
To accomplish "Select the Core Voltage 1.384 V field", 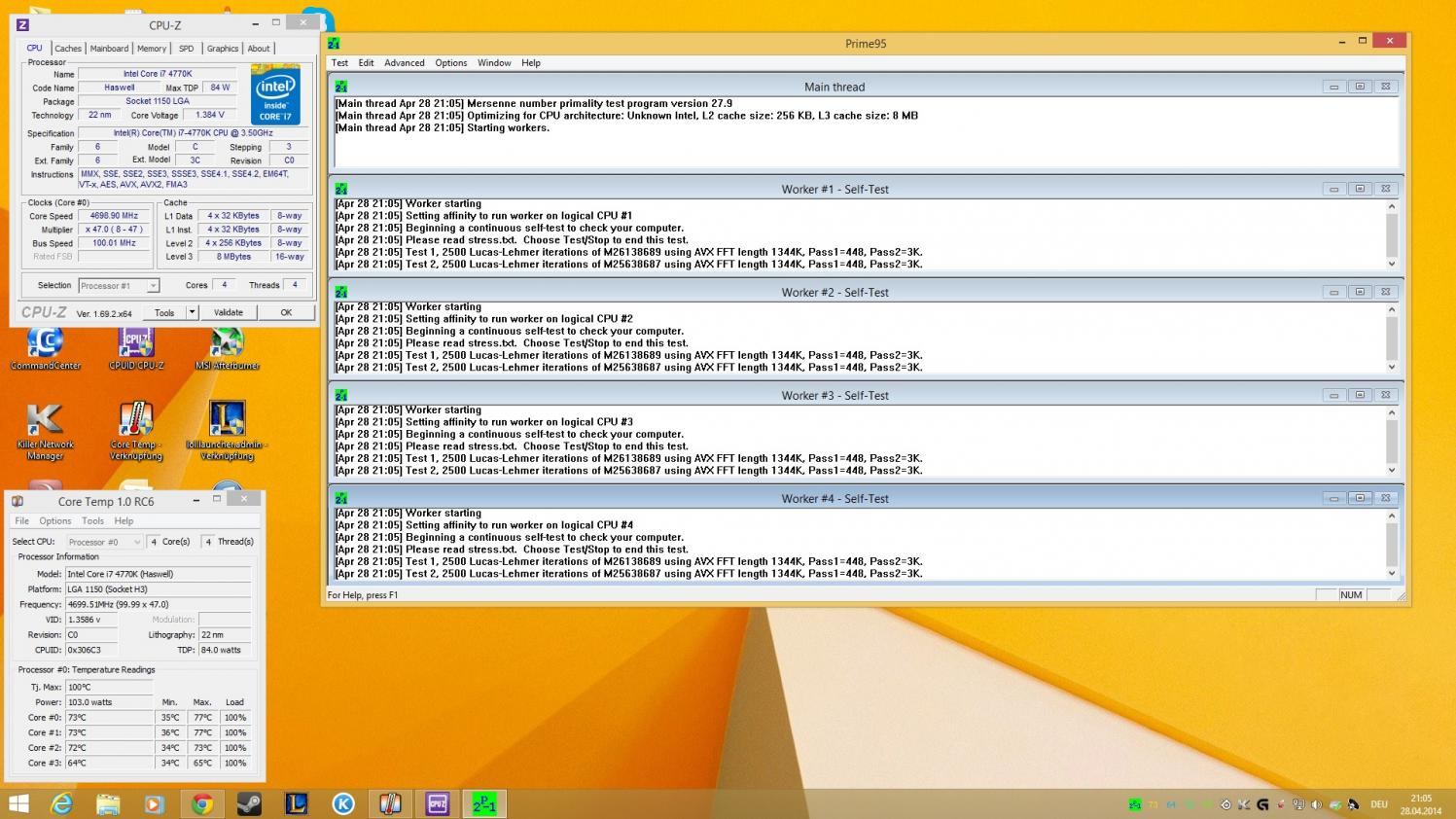I will [x=210, y=115].
